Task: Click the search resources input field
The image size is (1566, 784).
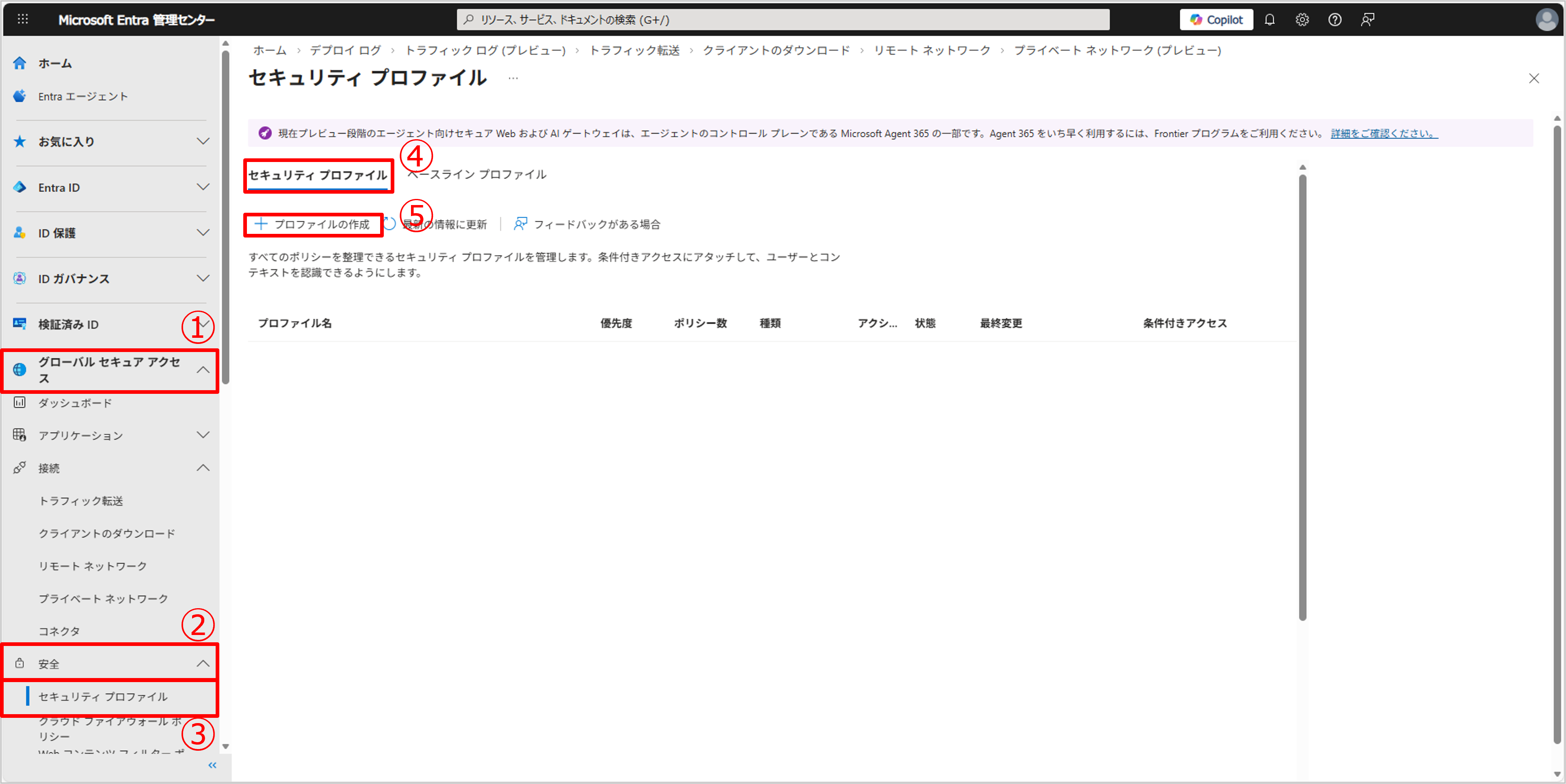Action: click(x=783, y=19)
